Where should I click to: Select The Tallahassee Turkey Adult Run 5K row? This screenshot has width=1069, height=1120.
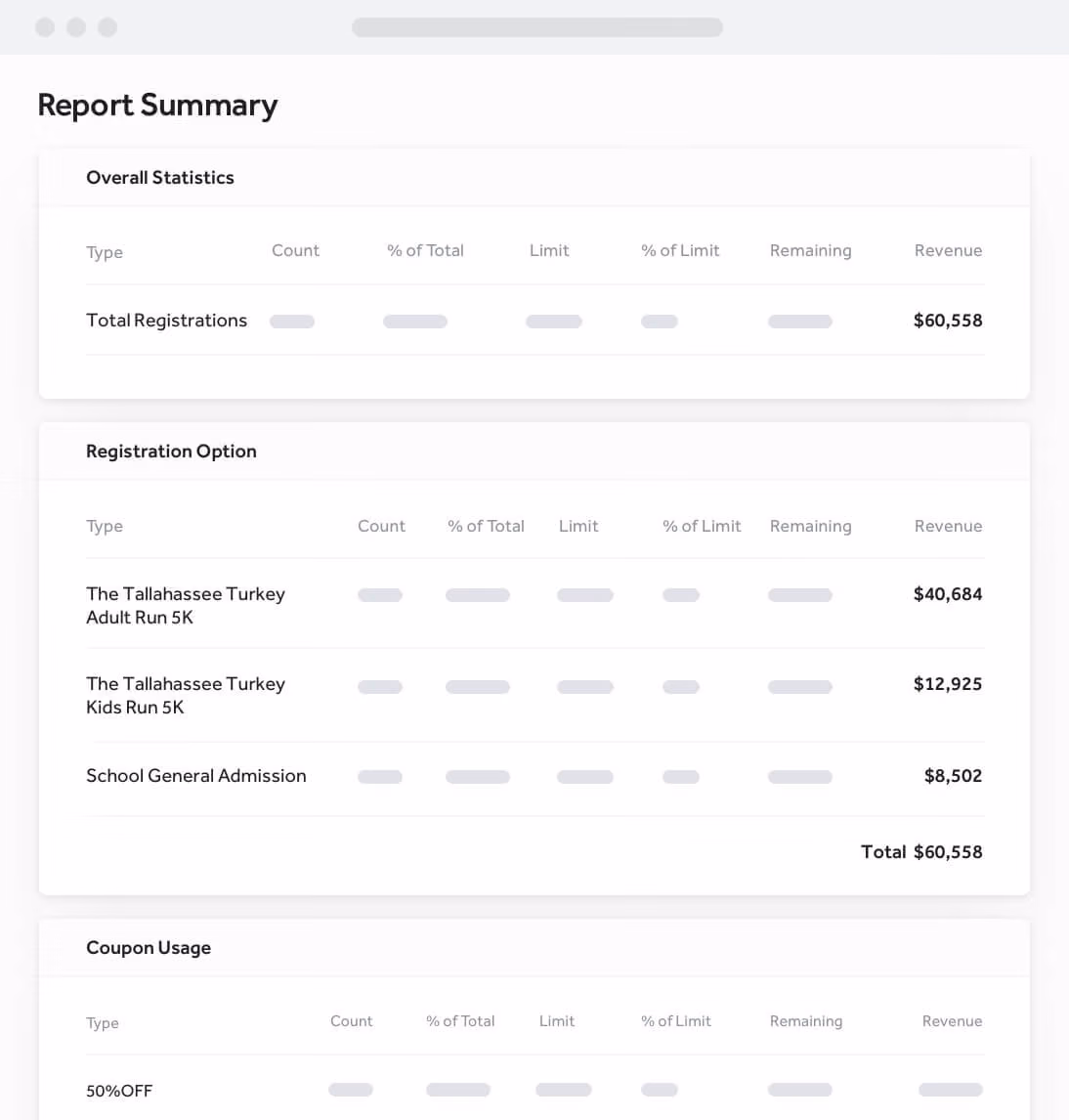534,605
